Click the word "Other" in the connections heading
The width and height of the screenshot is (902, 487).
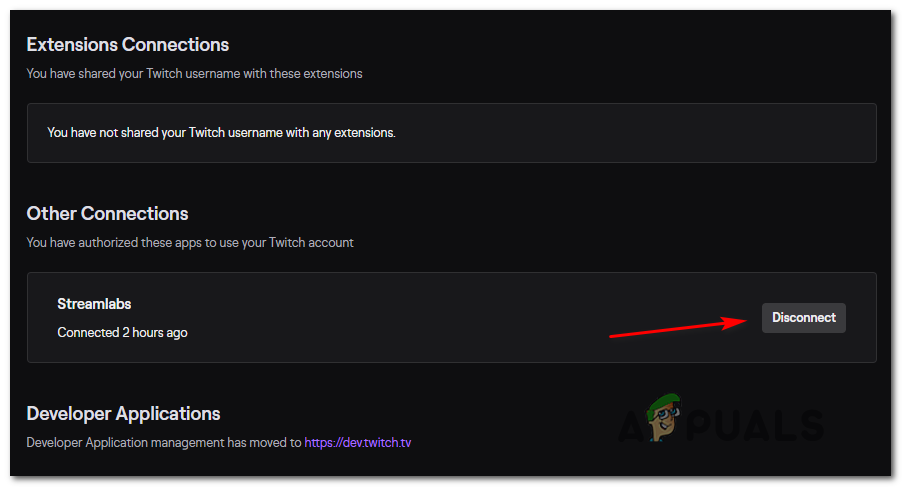(x=51, y=214)
